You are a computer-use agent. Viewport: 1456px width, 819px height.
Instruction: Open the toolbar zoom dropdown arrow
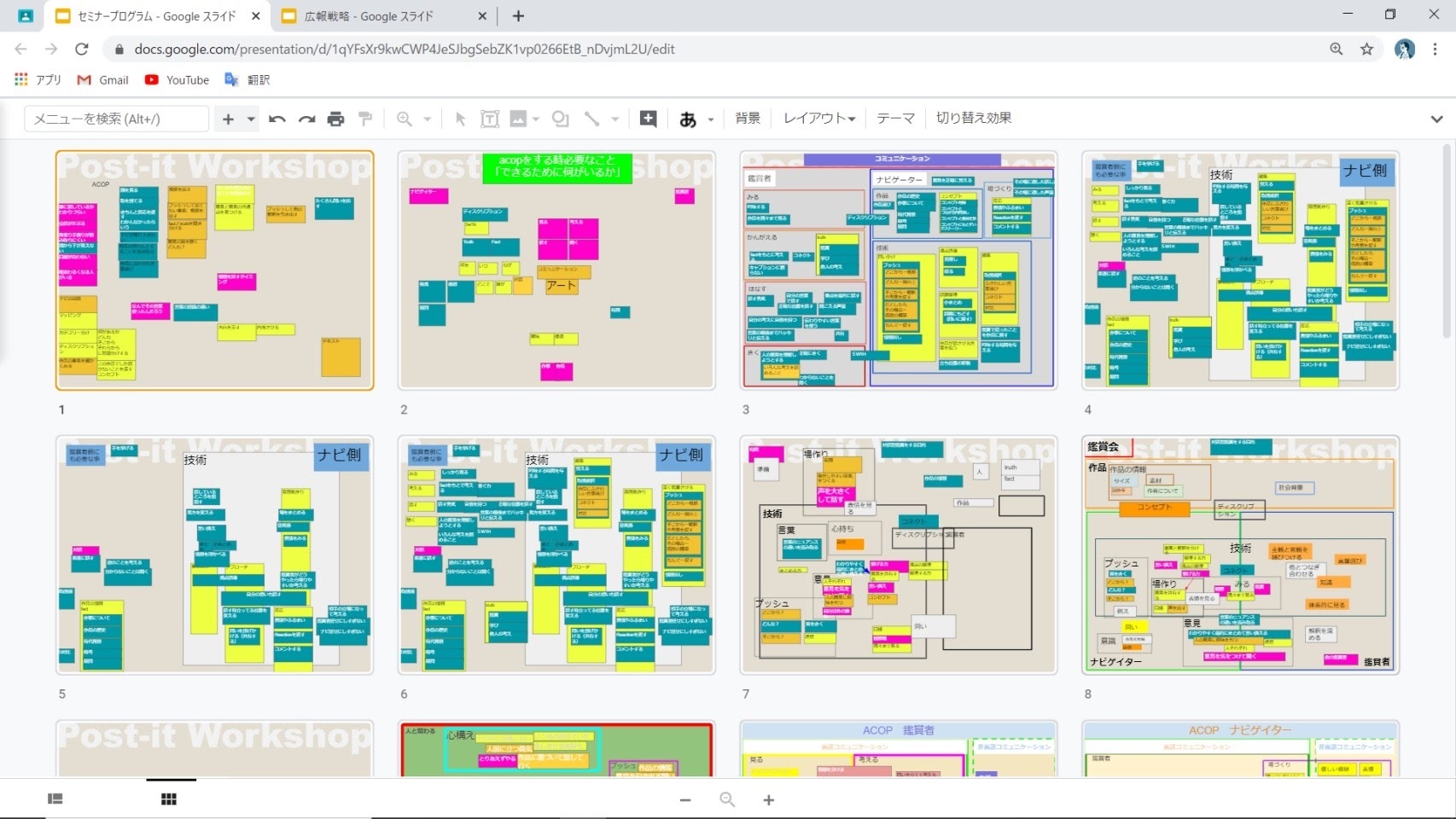(428, 119)
